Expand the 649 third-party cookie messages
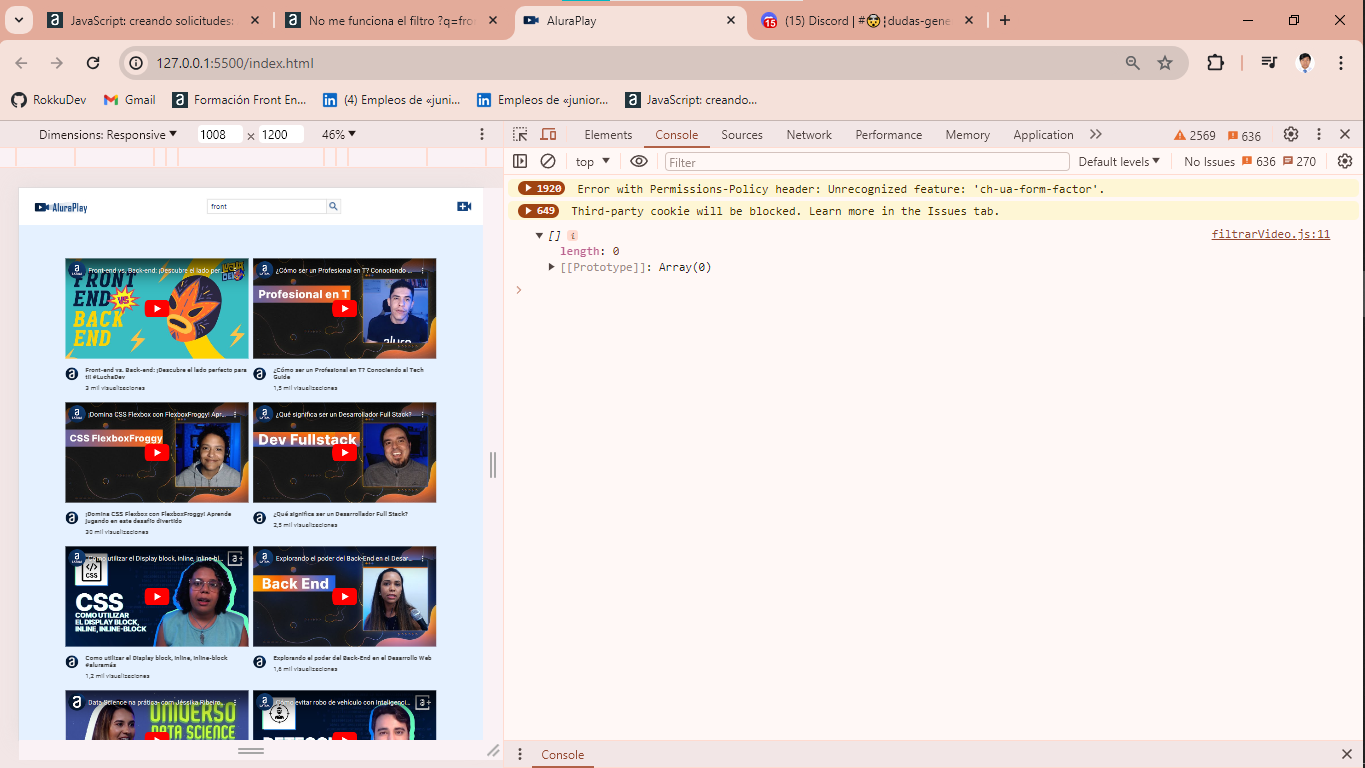The height and width of the screenshot is (768, 1365). point(538,211)
